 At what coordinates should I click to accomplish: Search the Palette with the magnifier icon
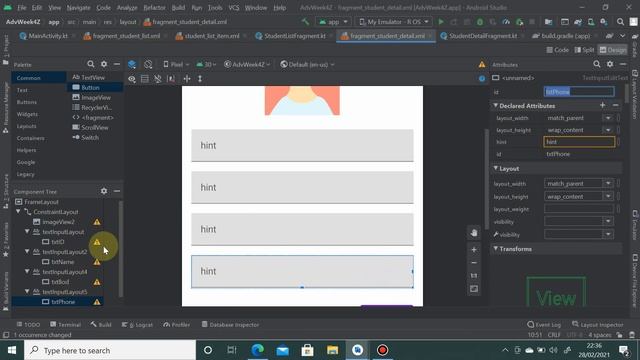(91, 64)
